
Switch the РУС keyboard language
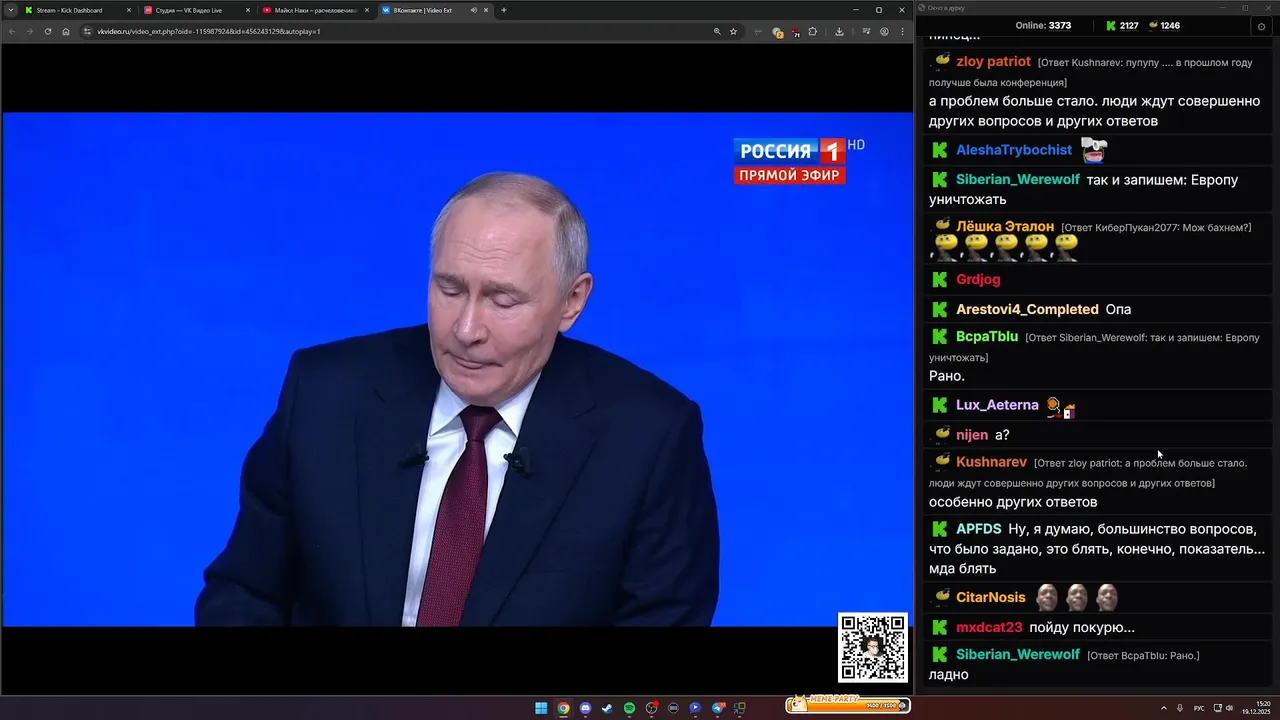coord(1199,708)
